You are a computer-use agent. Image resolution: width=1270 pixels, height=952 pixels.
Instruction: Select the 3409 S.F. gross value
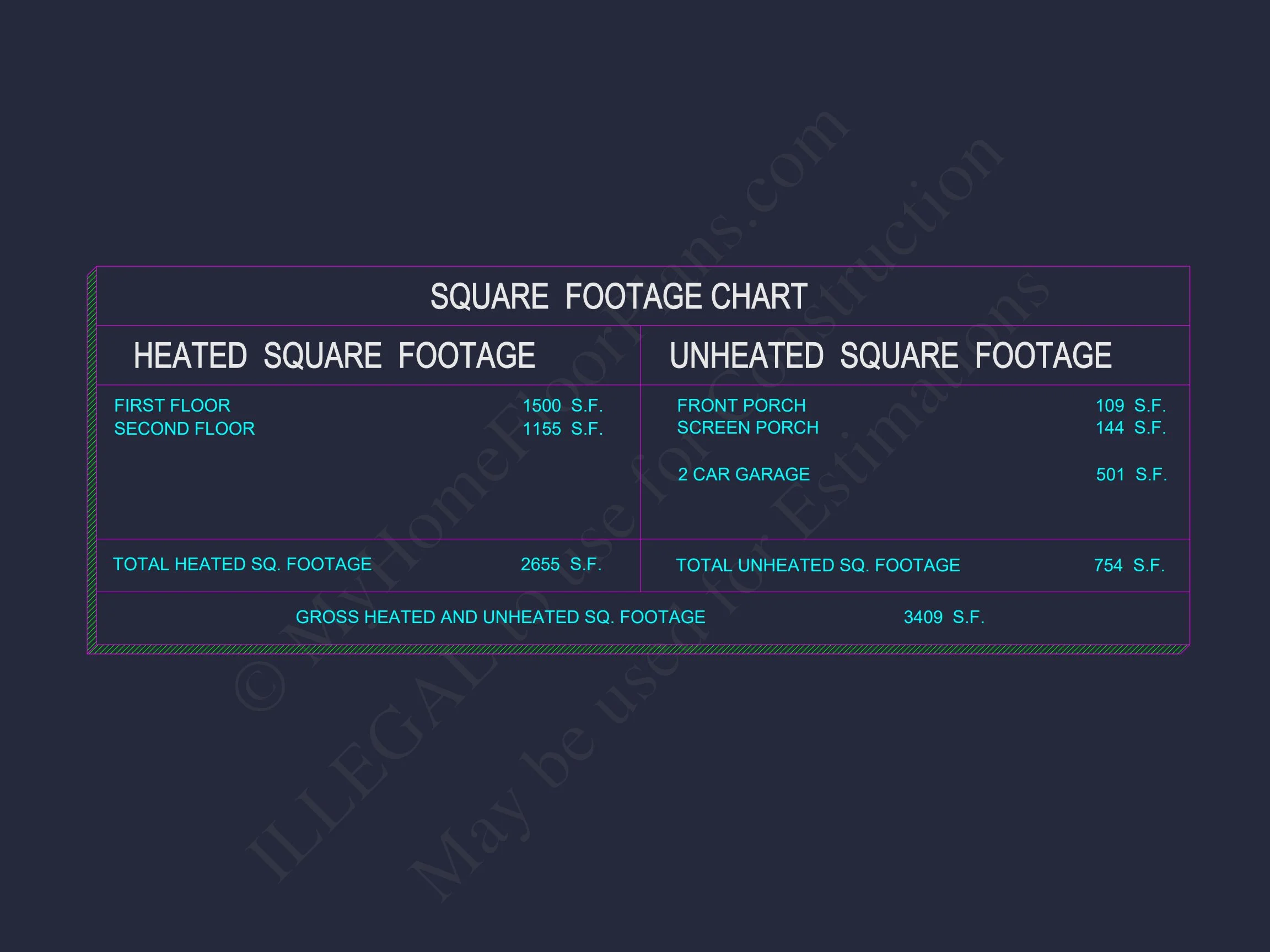(x=944, y=618)
